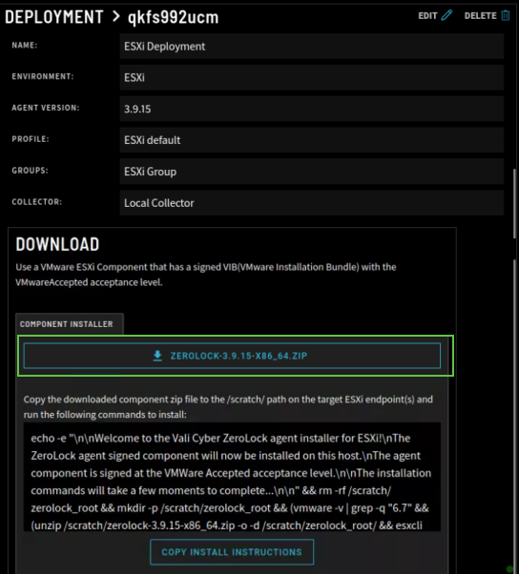The width and height of the screenshot is (519, 574).
Task: Click the Collector field Local Collector
Action: (311, 203)
